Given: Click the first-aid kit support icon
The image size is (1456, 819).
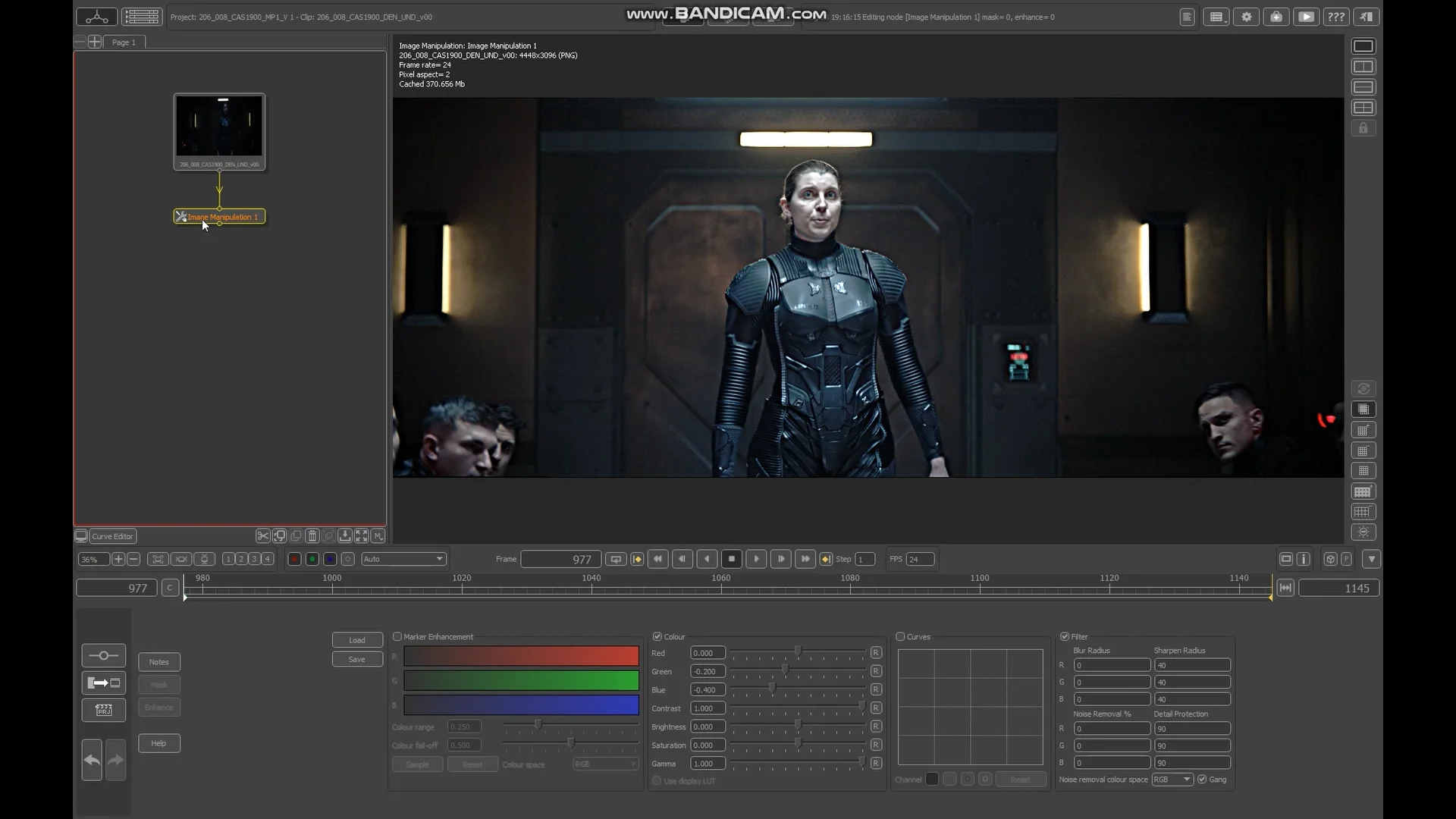Looking at the screenshot, I should tap(1276, 17).
